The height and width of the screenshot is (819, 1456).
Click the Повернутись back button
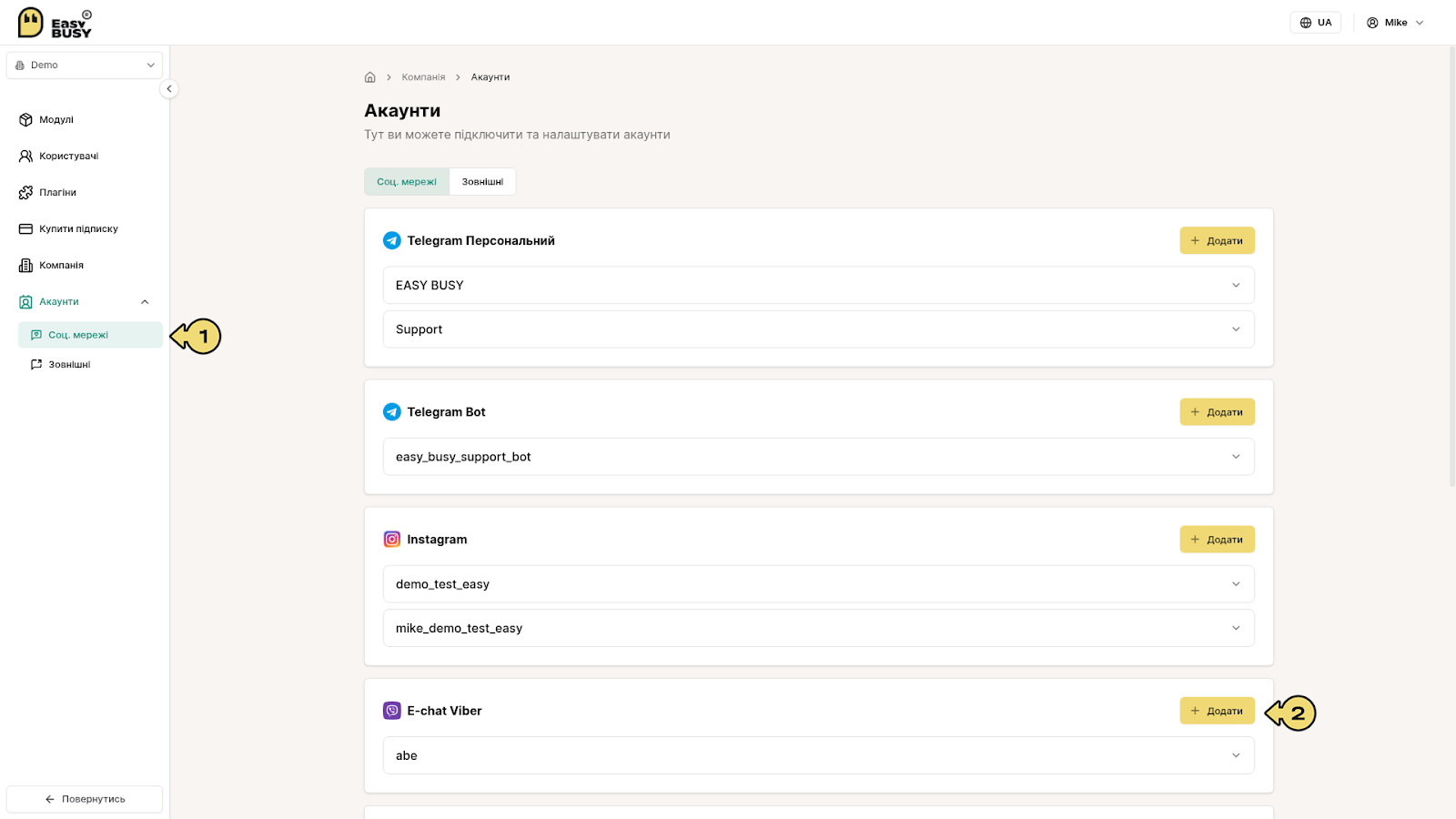(x=85, y=799)
